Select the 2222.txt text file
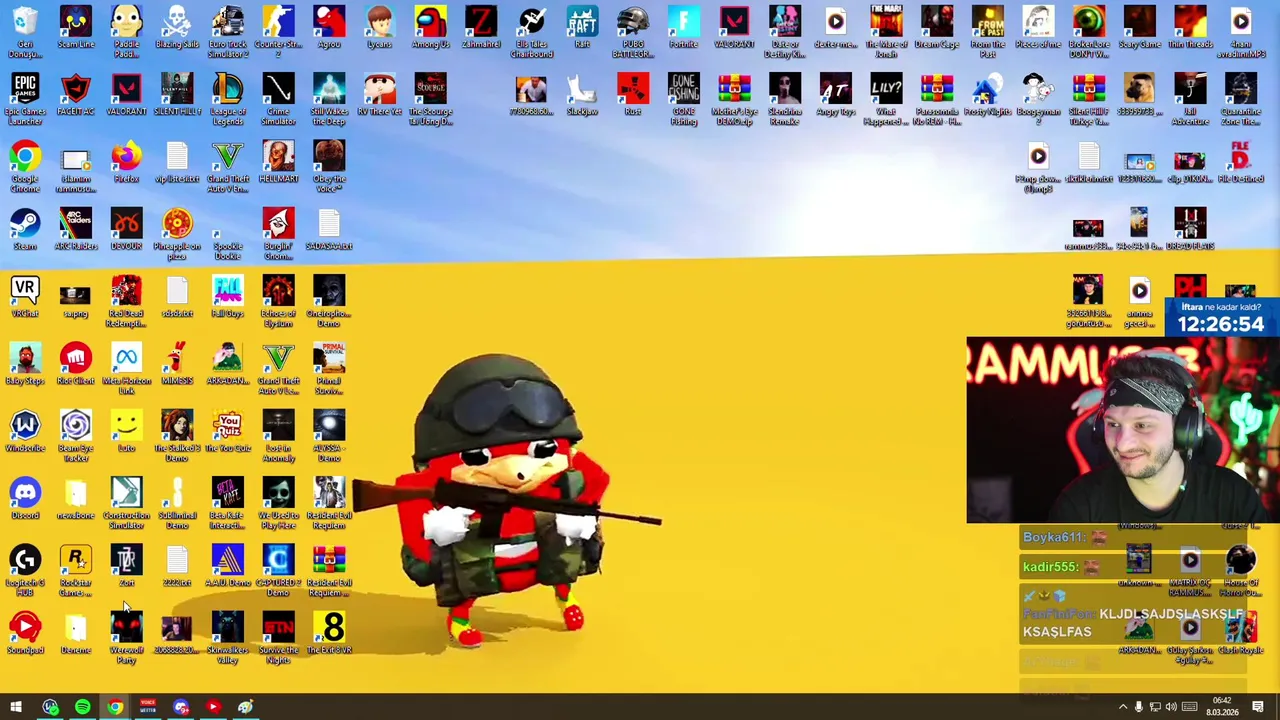 [177, 566]
